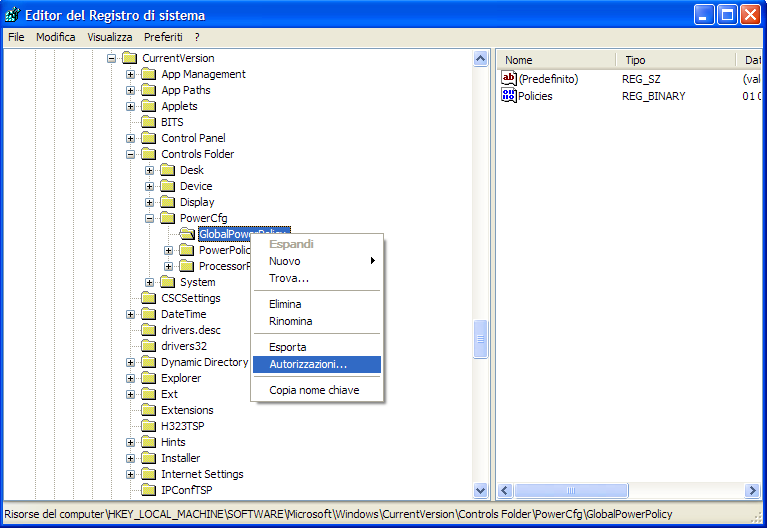The height and width of the screenshot is (528, 767).
Task: Click the Desk folder icon
Action: (168, 170)
